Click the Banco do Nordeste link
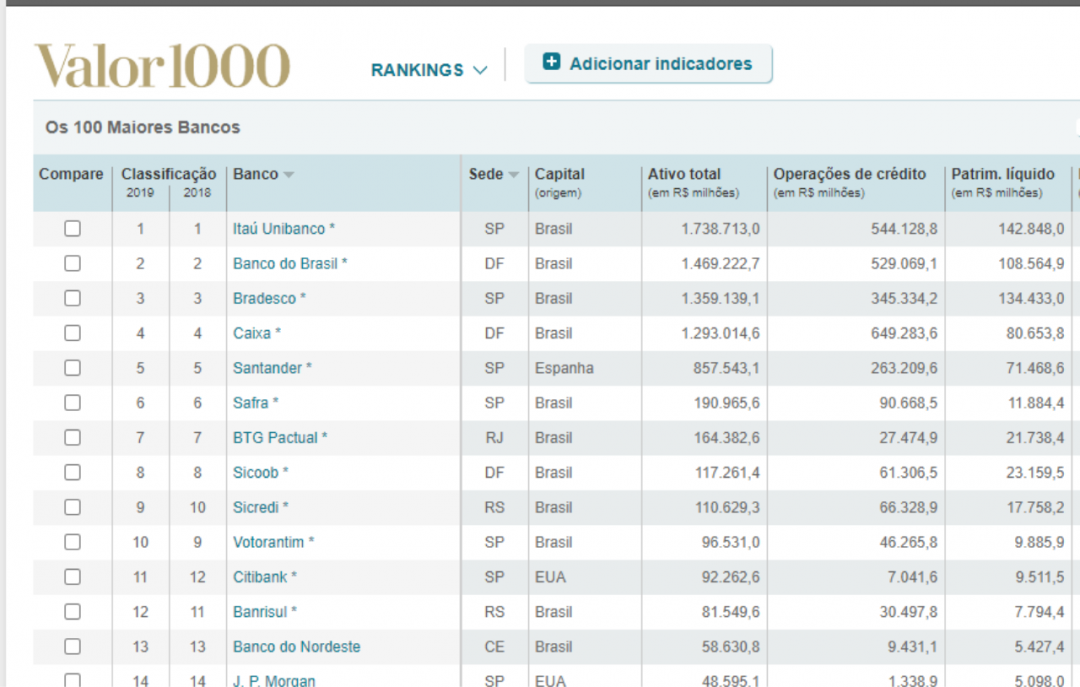The height and width of the screenshot is (687, 1080). point(296,647)
